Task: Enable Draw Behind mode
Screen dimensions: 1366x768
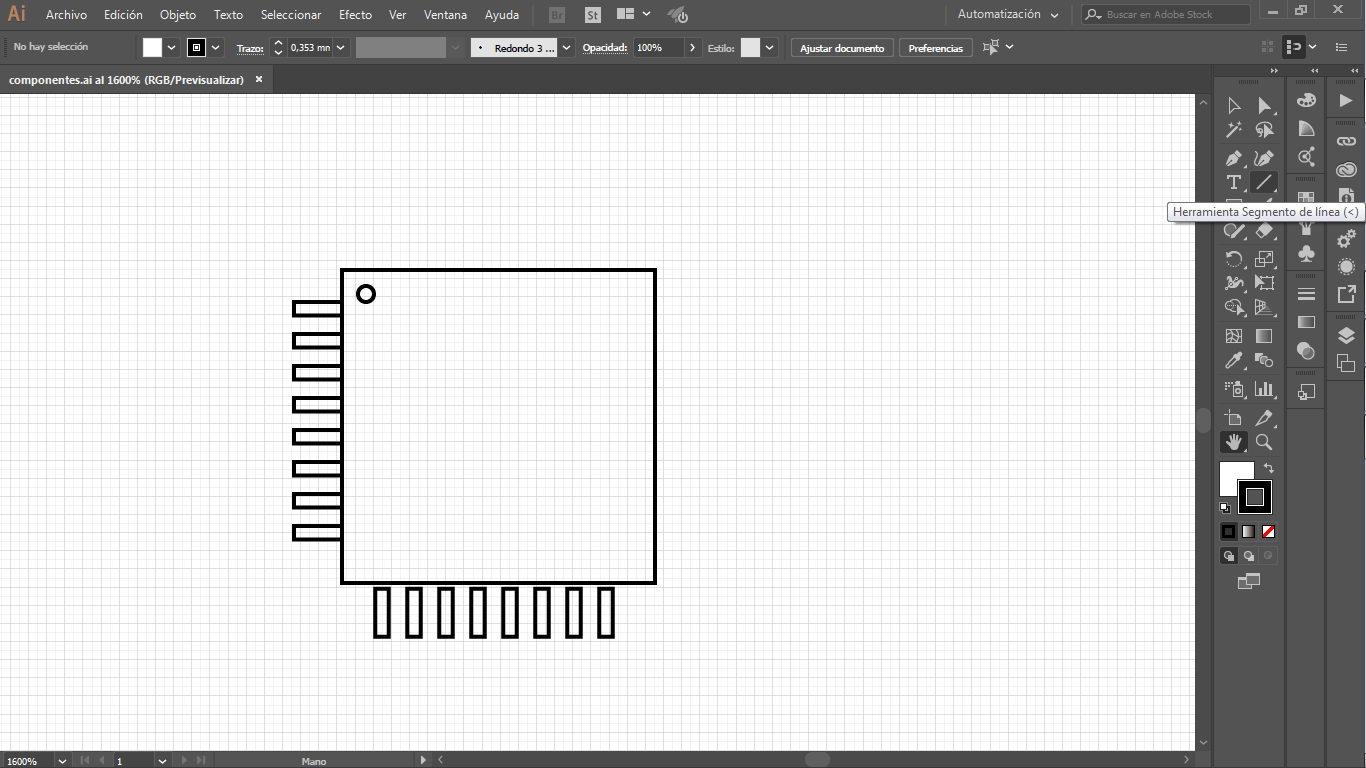Action: coord(1249,556)
